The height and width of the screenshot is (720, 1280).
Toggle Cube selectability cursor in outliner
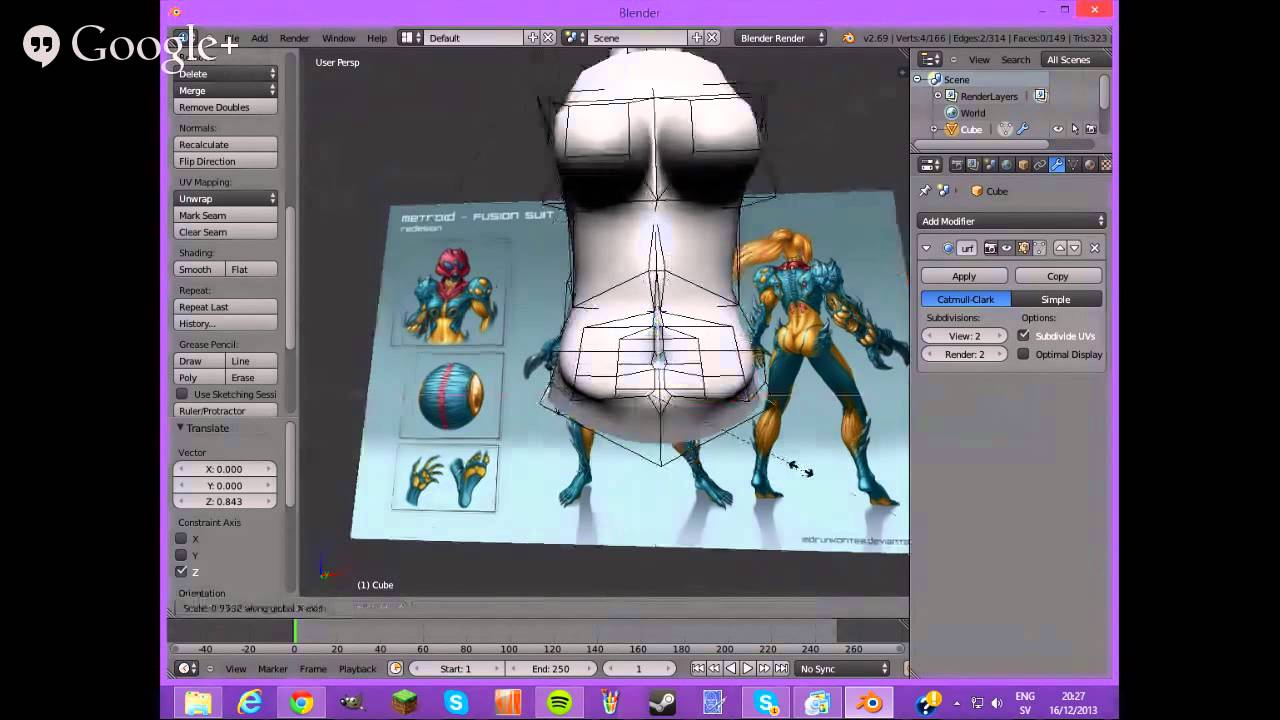[1075, 129]
